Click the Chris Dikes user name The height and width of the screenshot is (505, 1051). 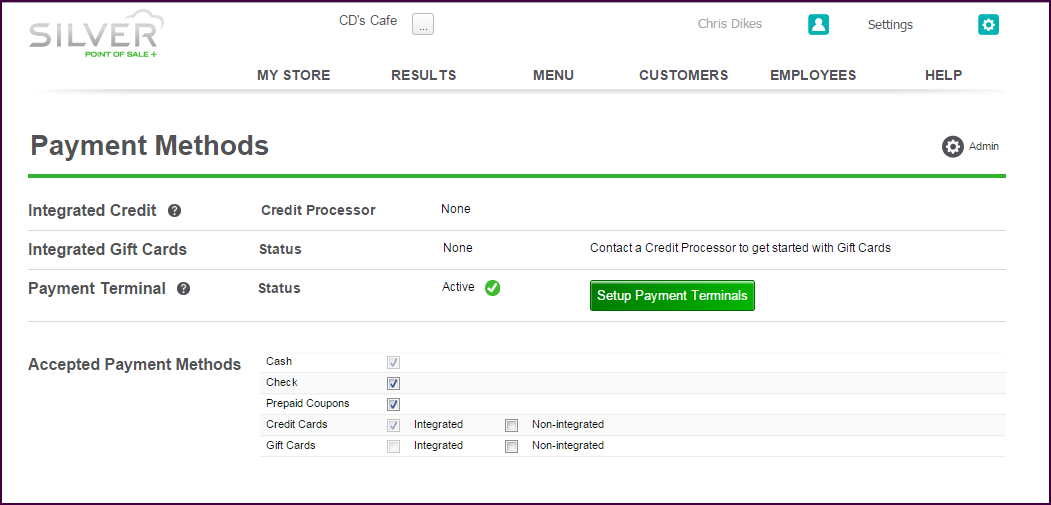click(729, 24)
